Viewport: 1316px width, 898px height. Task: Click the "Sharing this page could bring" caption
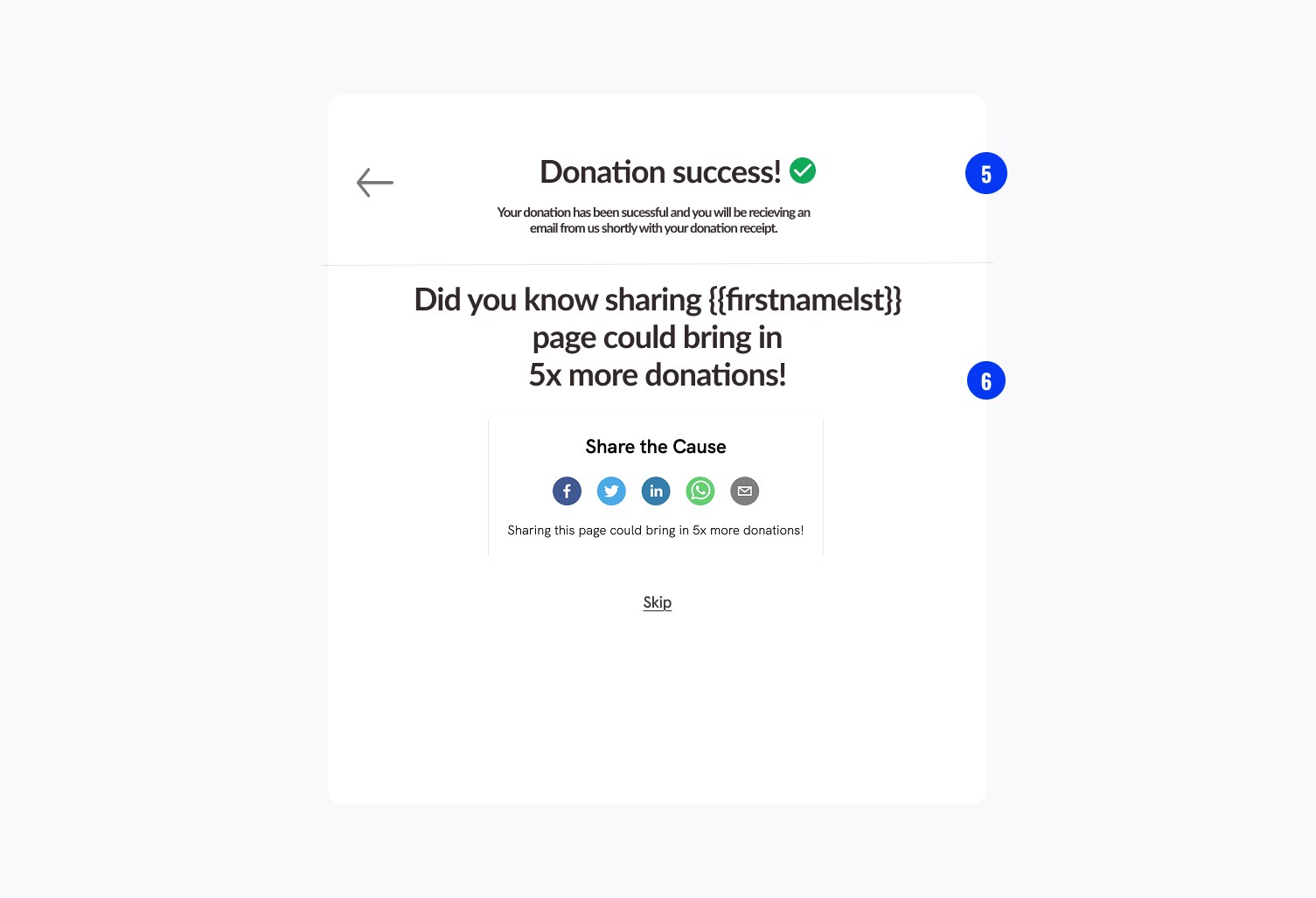[x=656, y=531]
